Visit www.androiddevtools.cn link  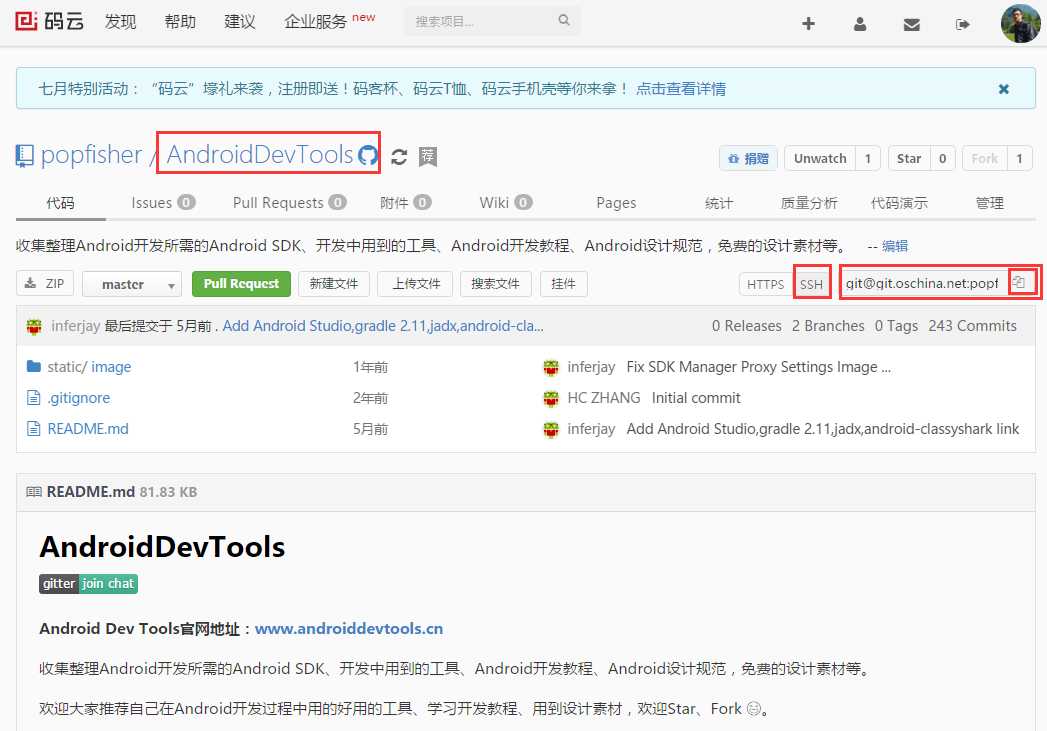(349, 629)
